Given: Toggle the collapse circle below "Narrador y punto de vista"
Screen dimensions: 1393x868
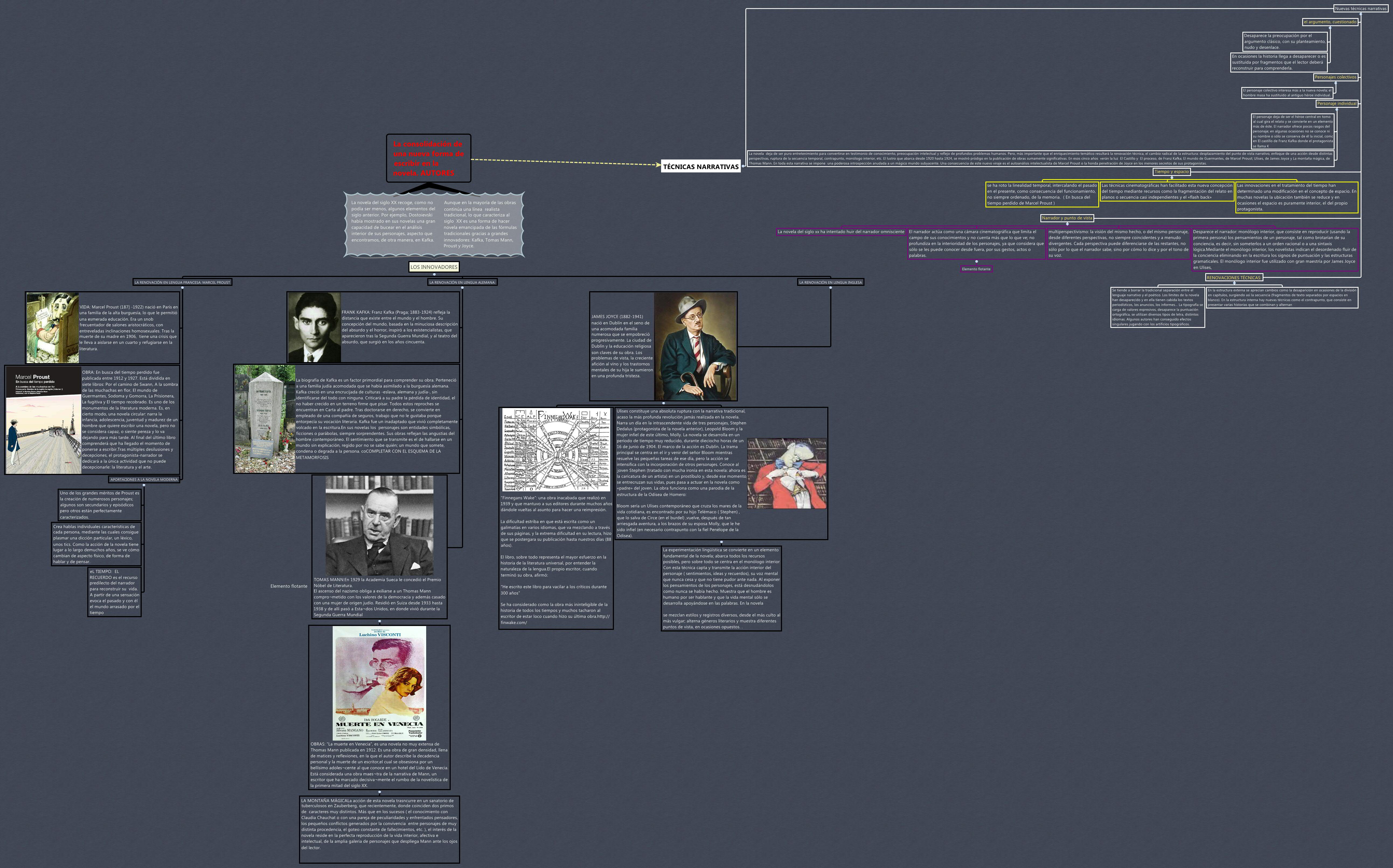Looking at the screenshot, I should pos(1068,224).
